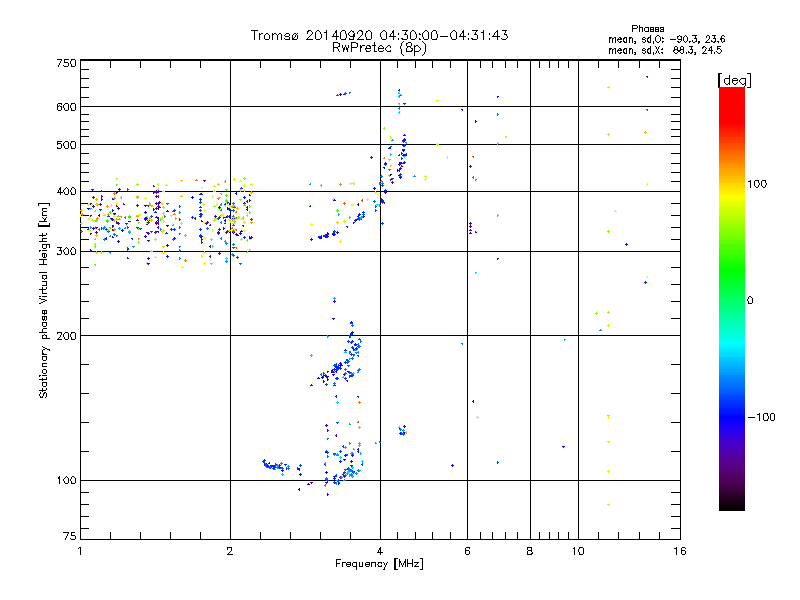Click the '4' frequency tick label
Image resolution: width=800 pixels, height=600 pixels.
point(380,551)
